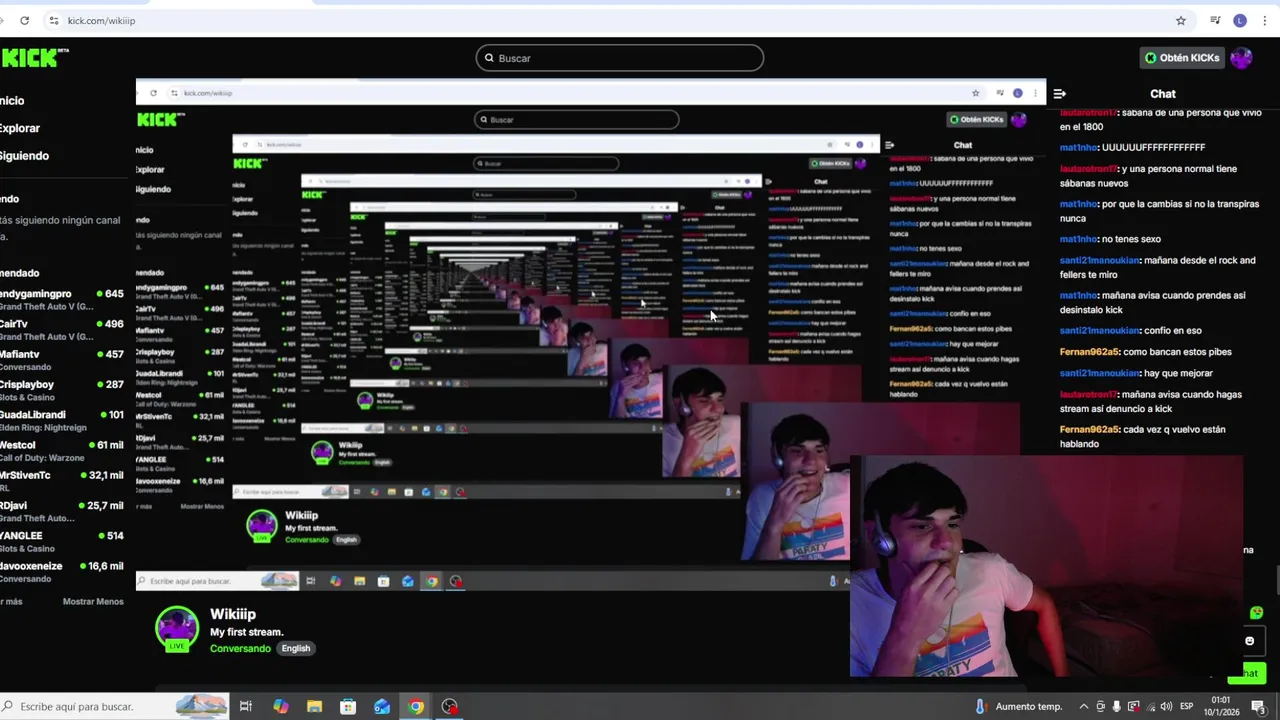Click the Obtén KICKs button
The width and height of the screenshot is (1280, 720).
(1183, 58)
